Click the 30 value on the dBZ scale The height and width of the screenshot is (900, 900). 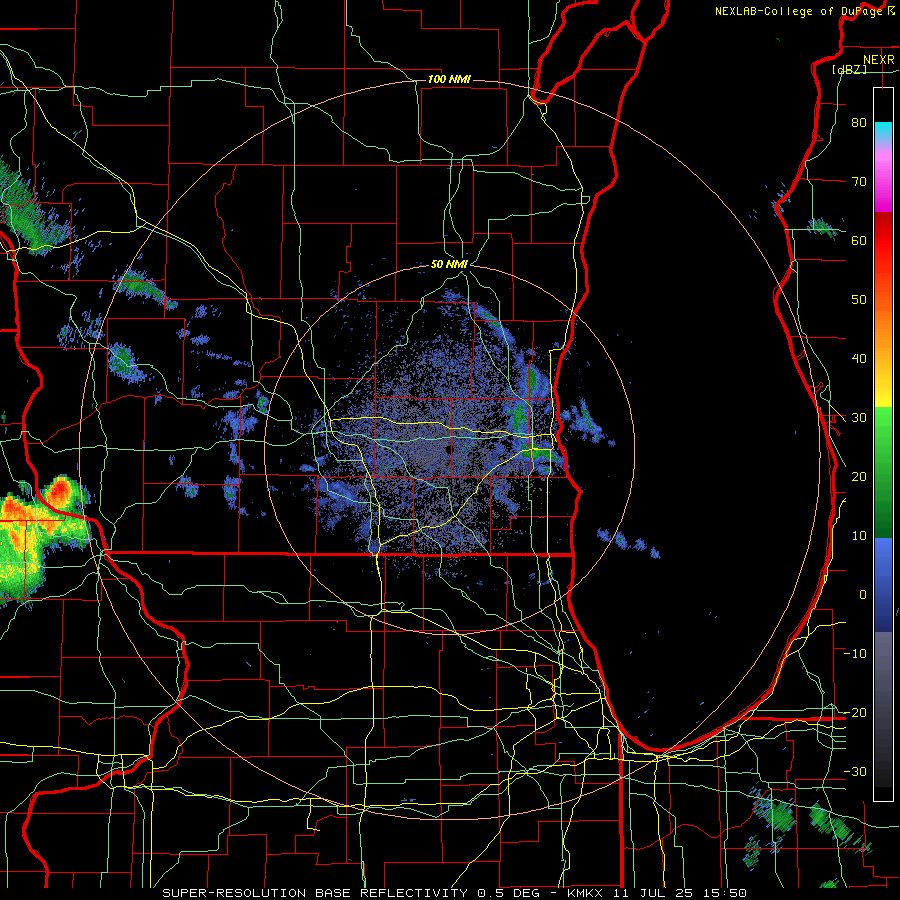point(859,418)
